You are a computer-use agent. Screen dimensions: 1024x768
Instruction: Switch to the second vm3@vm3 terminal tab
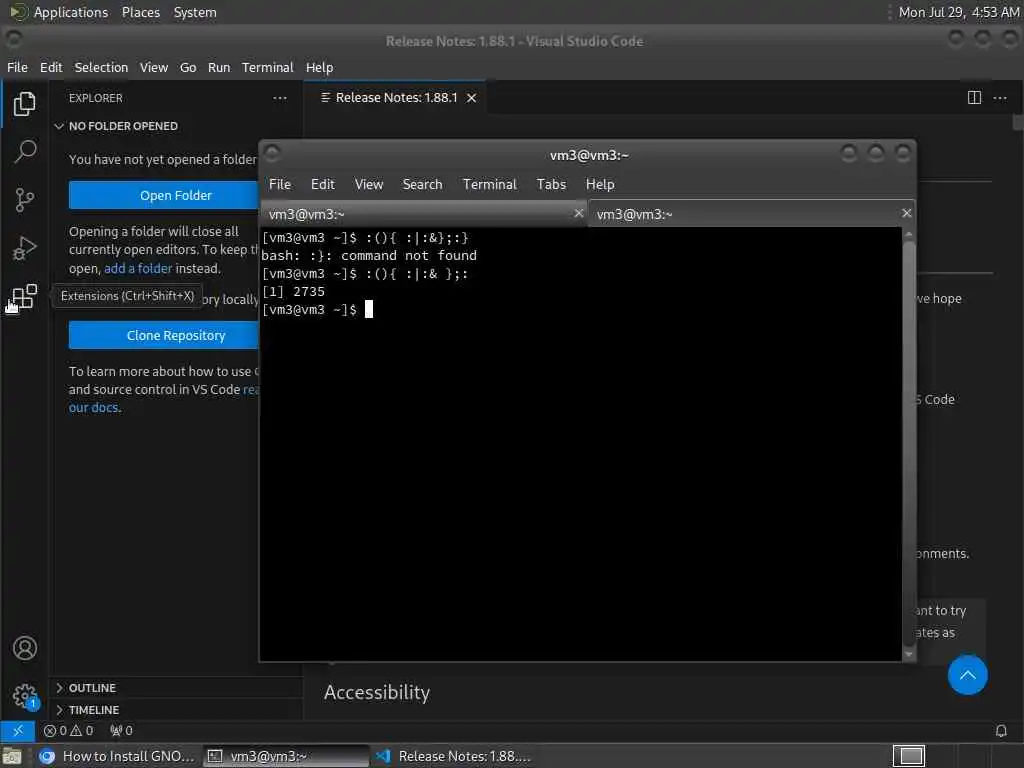point(751,214)
